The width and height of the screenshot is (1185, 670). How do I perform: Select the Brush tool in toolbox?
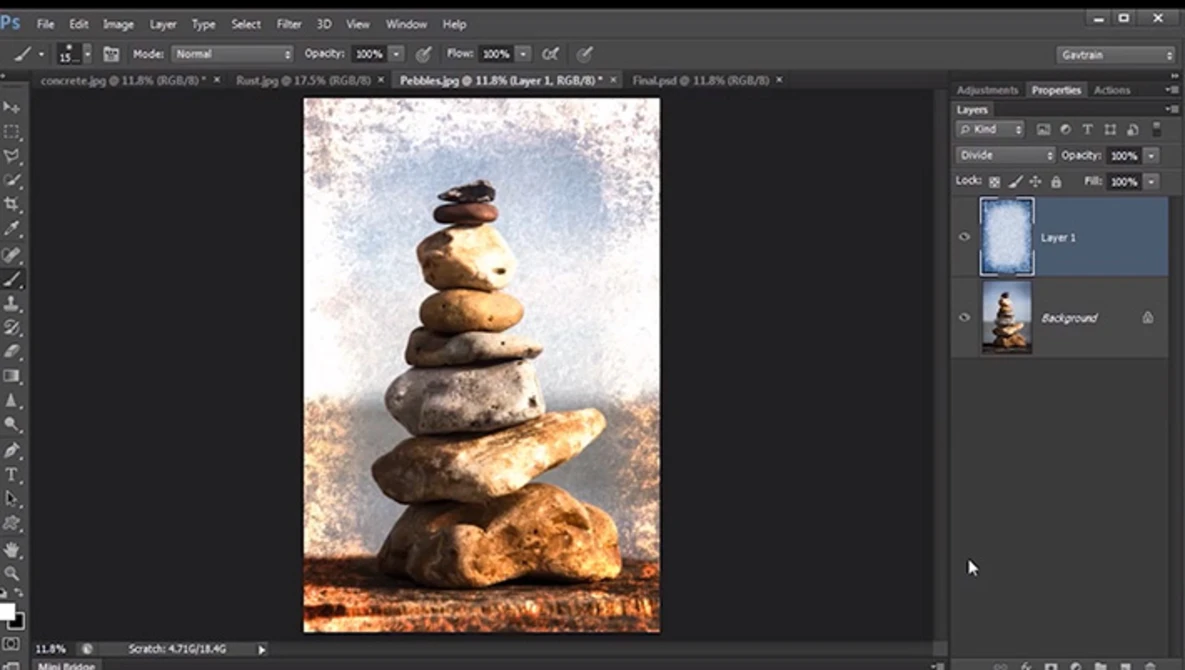[x=11, y=279]
